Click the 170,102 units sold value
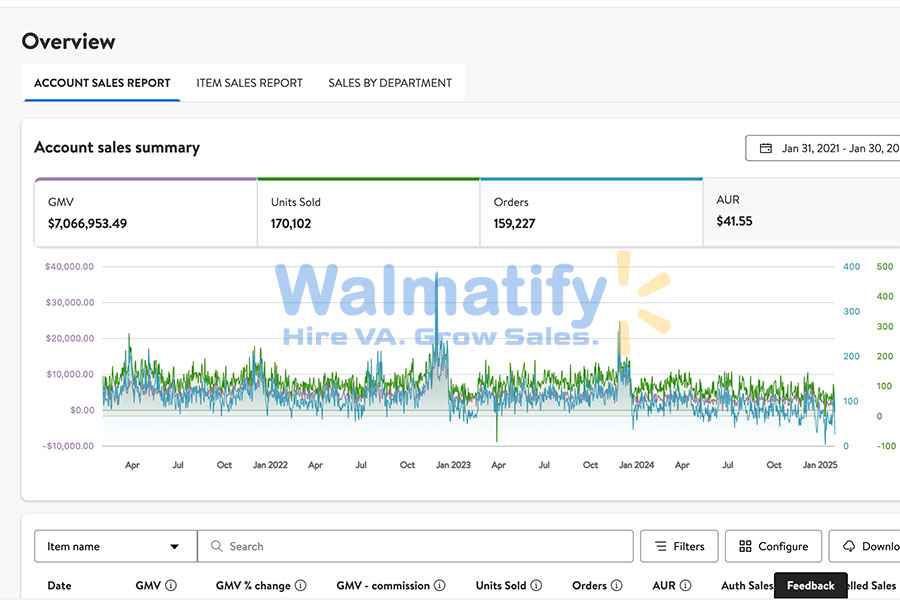 tap(291, 223)
